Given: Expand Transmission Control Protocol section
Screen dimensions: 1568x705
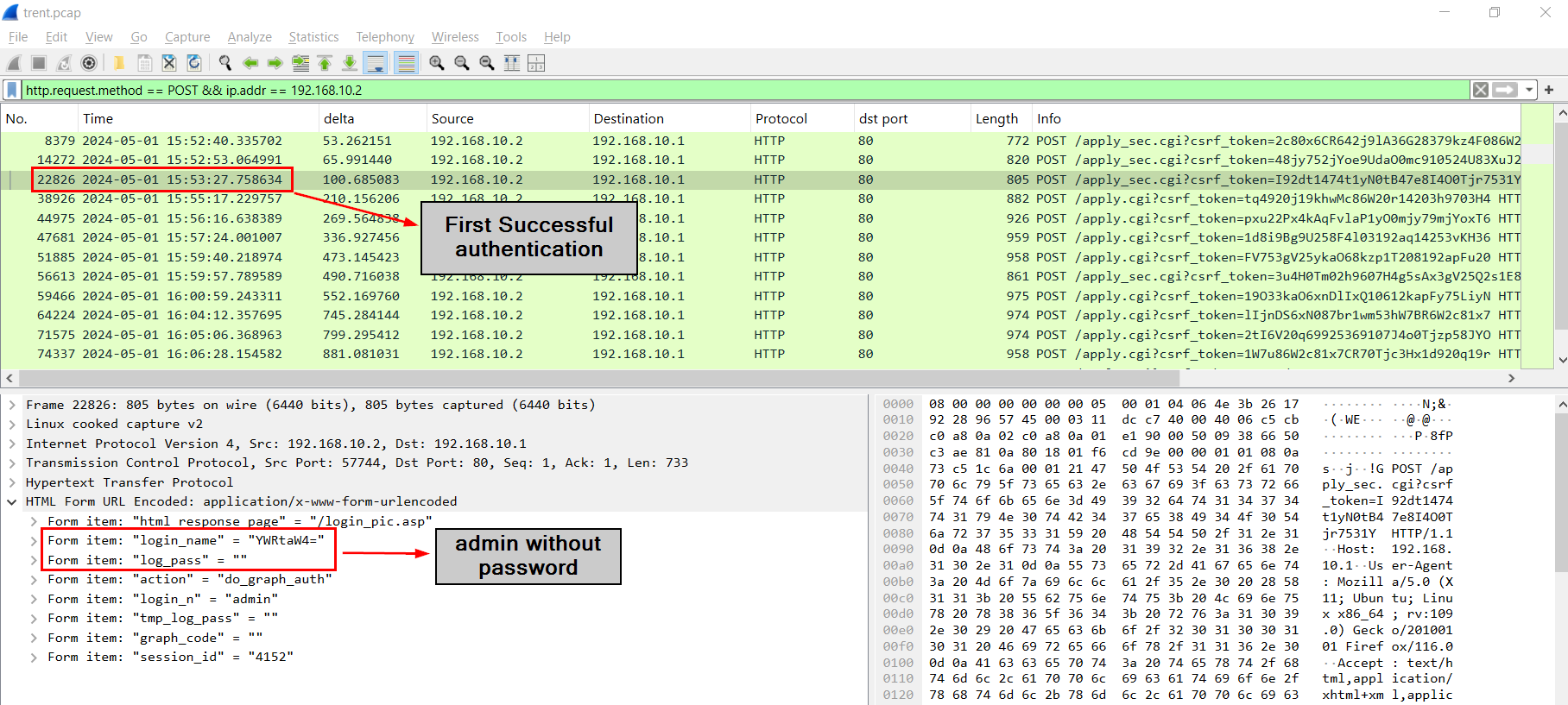Looking at the screenshot, I should [x=12, y=463].
